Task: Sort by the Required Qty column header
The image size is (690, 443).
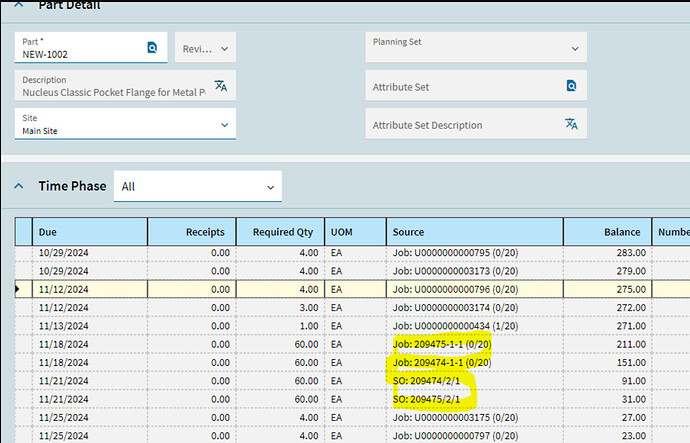Action: click(x=280, y=231)
